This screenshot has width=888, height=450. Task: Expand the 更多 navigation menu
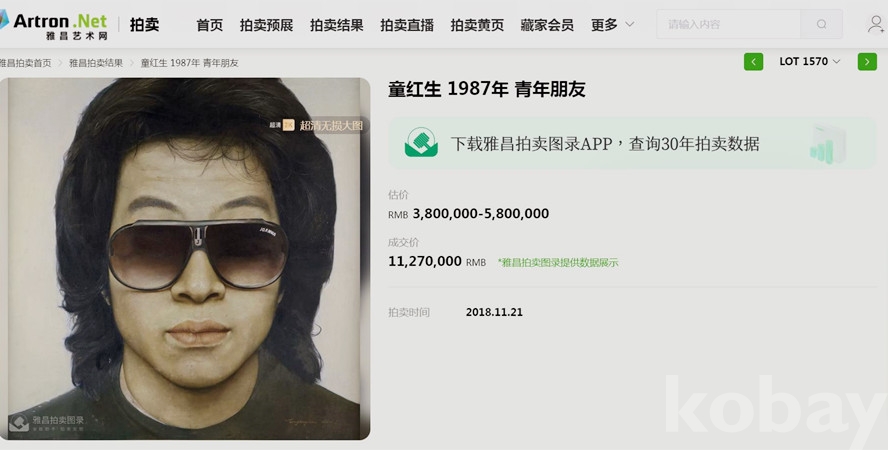[x=612, y=25]
